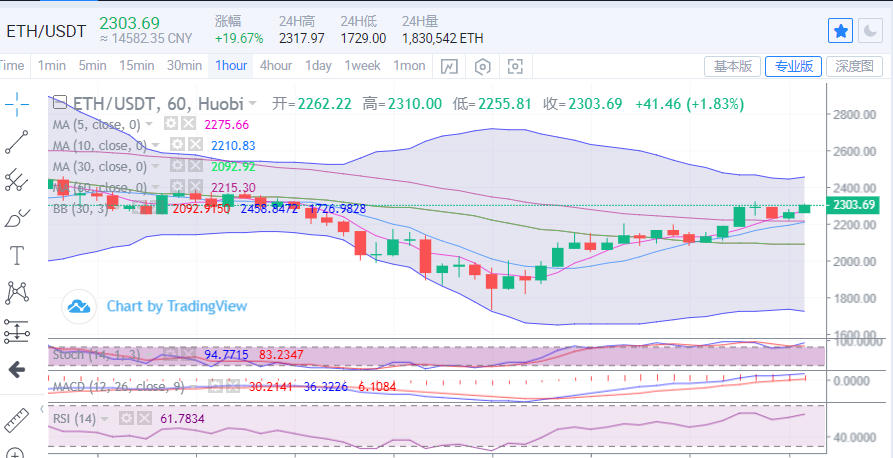Switch to 15min interval

[137, 66]
